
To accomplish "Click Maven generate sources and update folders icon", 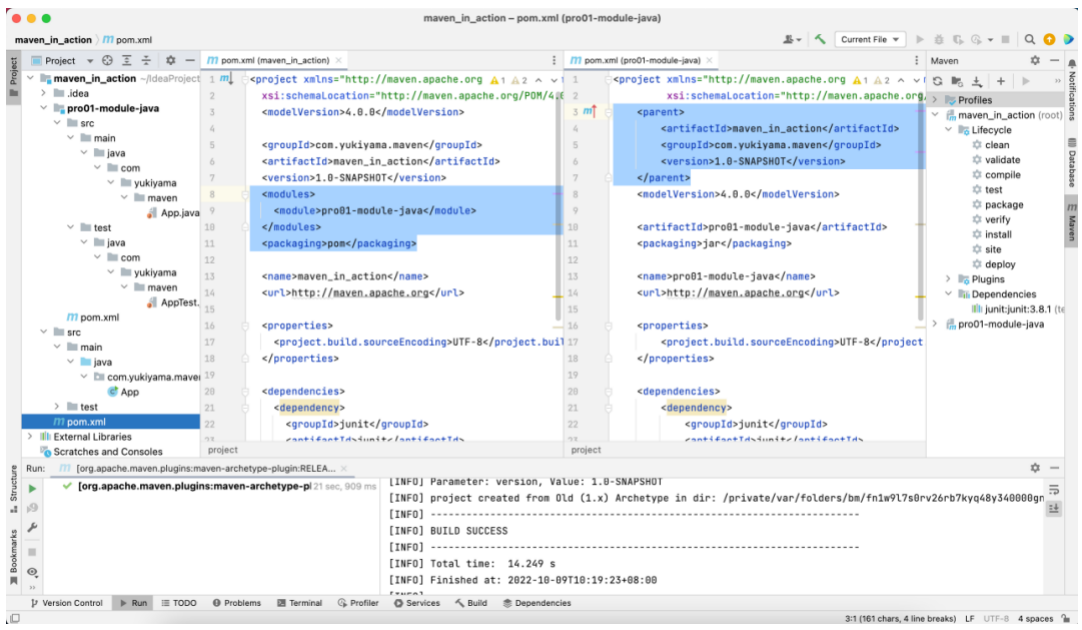I will click(957, 81).
